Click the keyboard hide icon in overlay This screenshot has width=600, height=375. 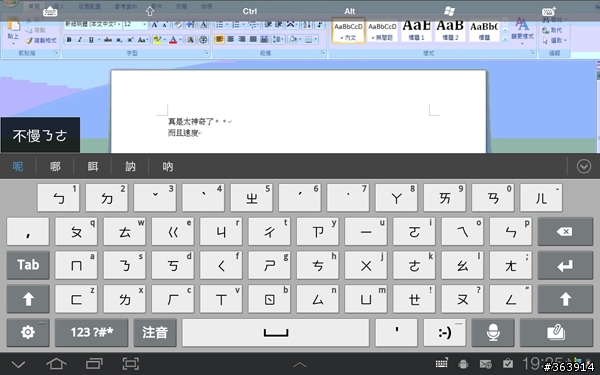(x=50, y=11)
